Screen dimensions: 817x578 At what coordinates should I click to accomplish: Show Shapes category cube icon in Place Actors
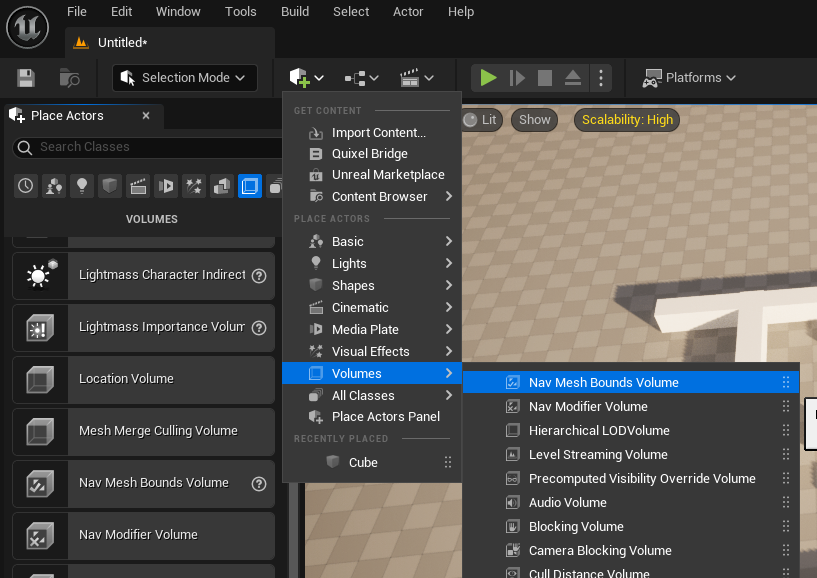click(x=109, y=186)
